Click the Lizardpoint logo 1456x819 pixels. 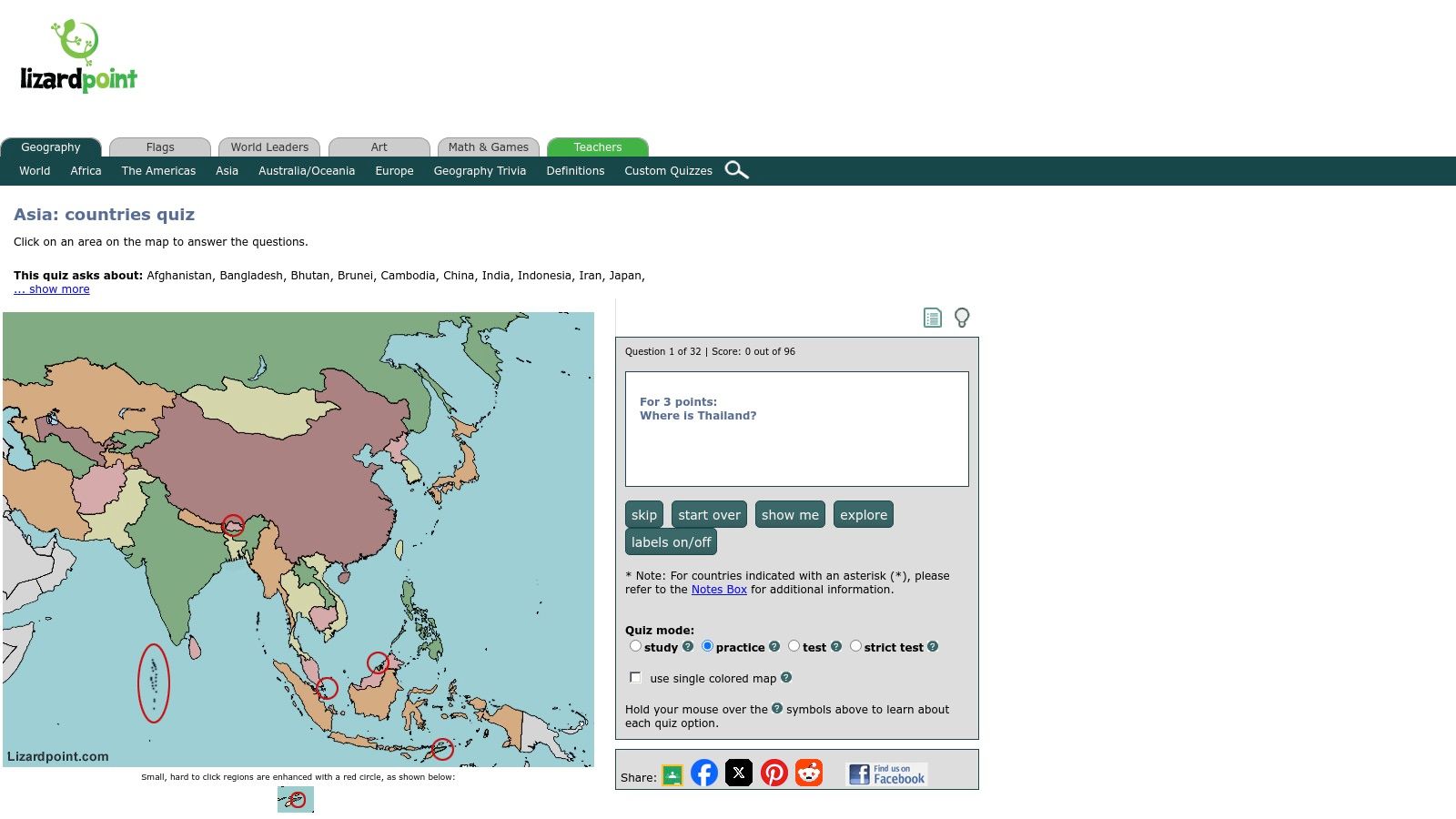pyautogui.click(x=78, y=56)
